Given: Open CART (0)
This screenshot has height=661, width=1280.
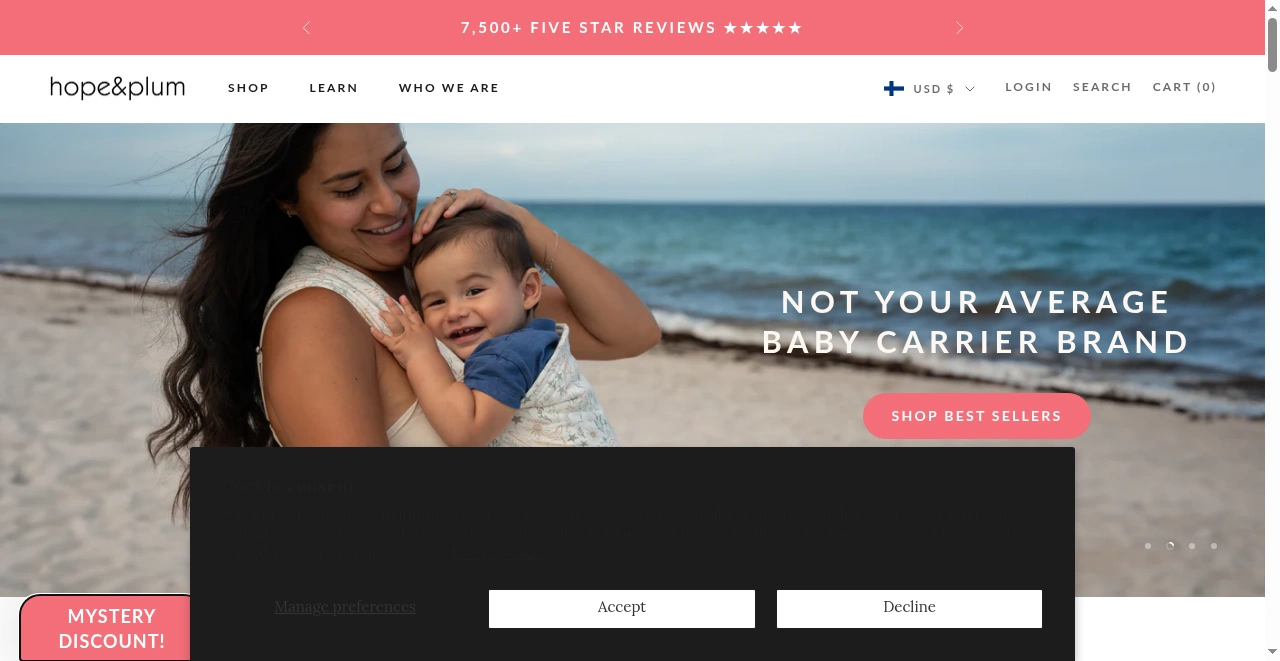Looking at the screenshot, I should pyautogui.click(x=1185, y=87).
